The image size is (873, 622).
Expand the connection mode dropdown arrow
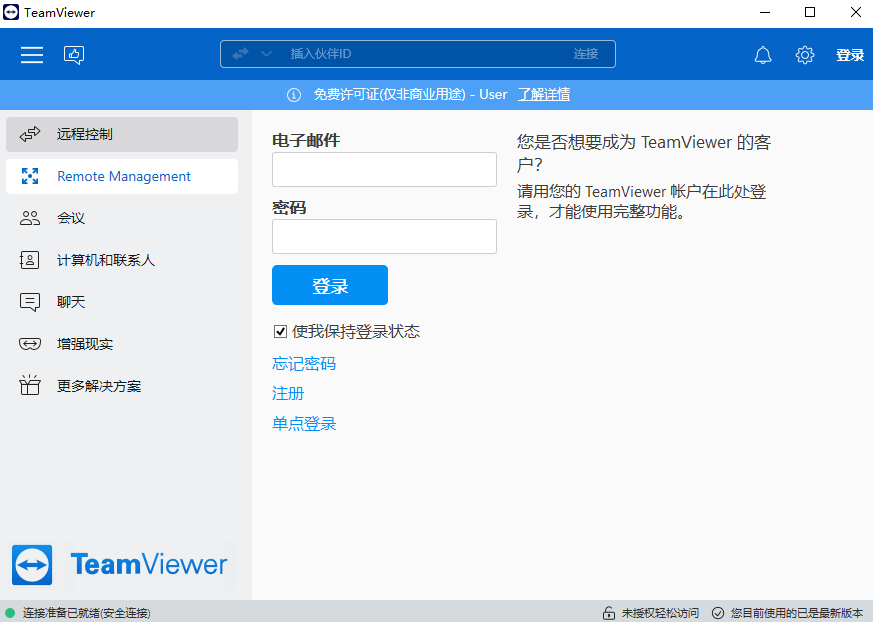tap(264, 54)
